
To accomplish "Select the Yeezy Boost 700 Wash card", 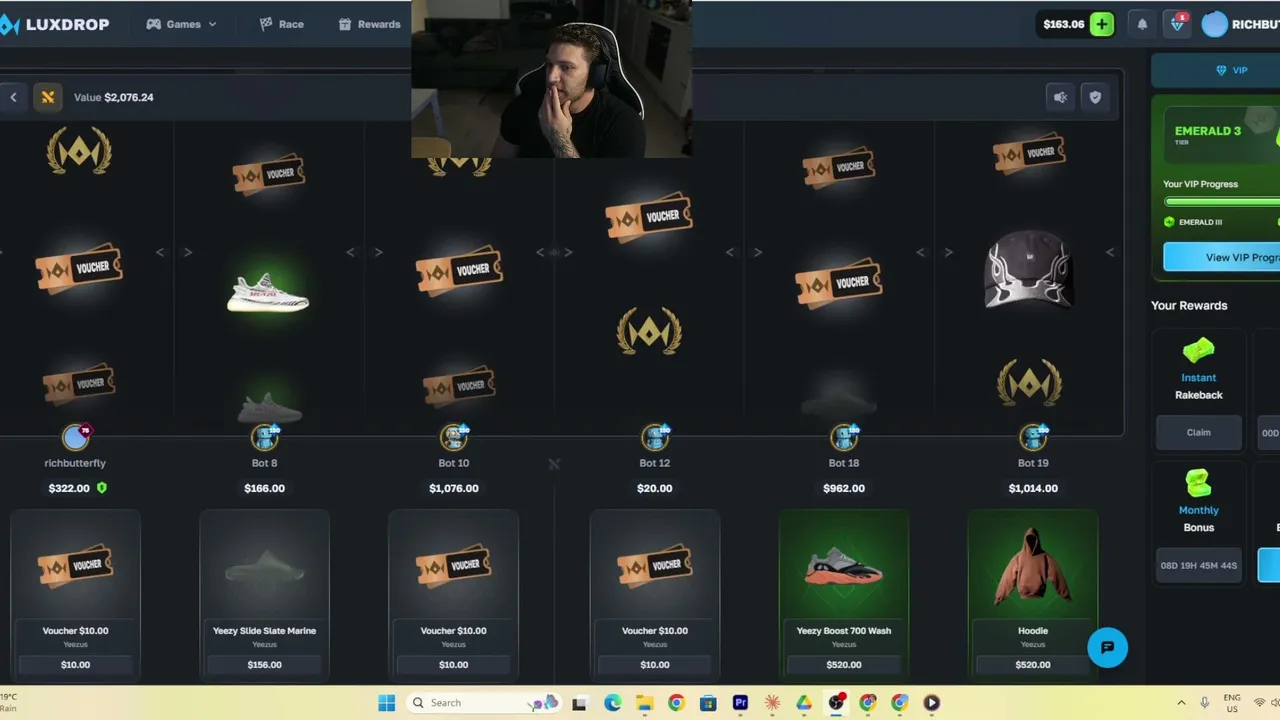I will [x=844, y=597].
